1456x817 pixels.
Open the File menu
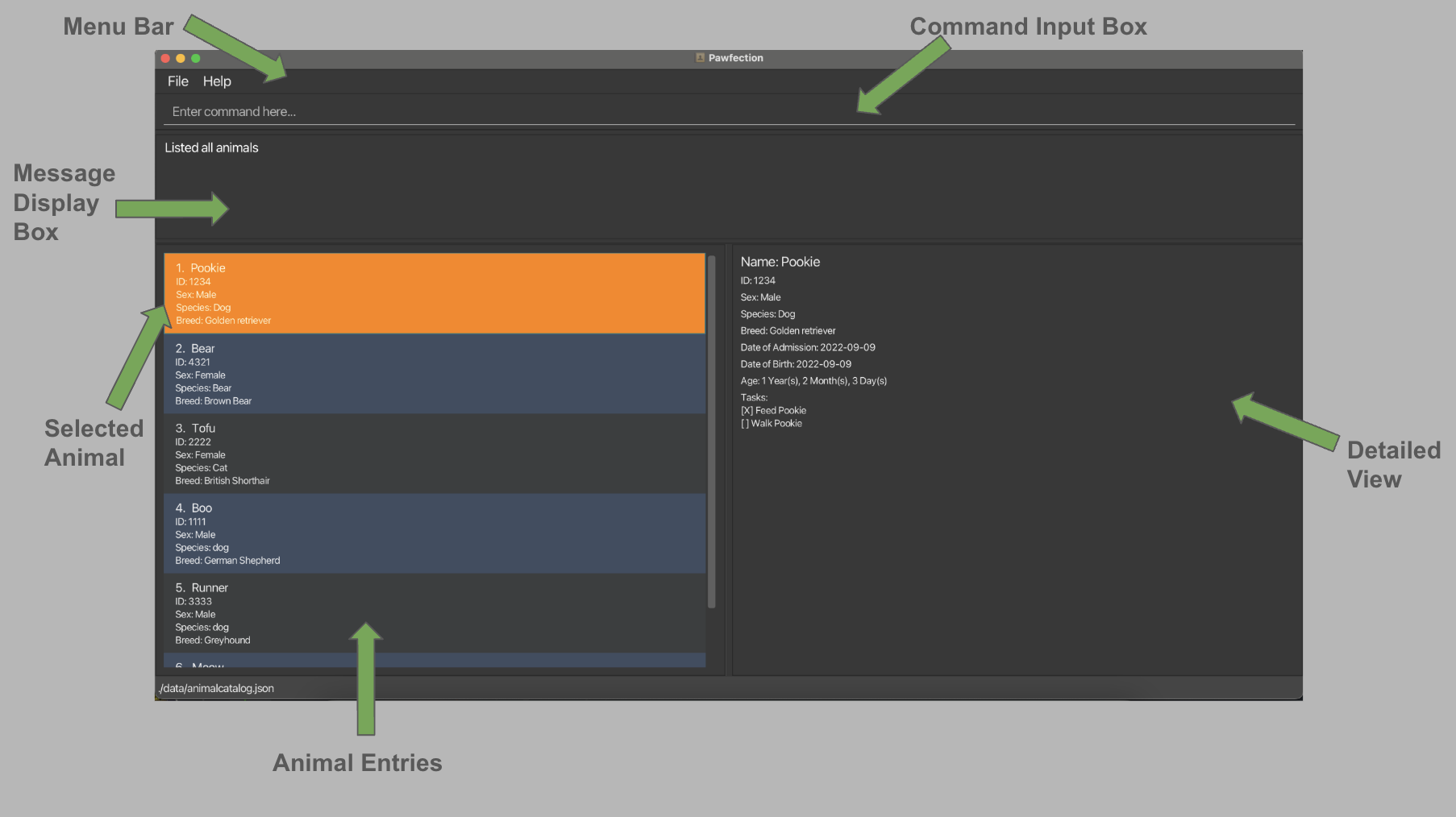point(177,81)
